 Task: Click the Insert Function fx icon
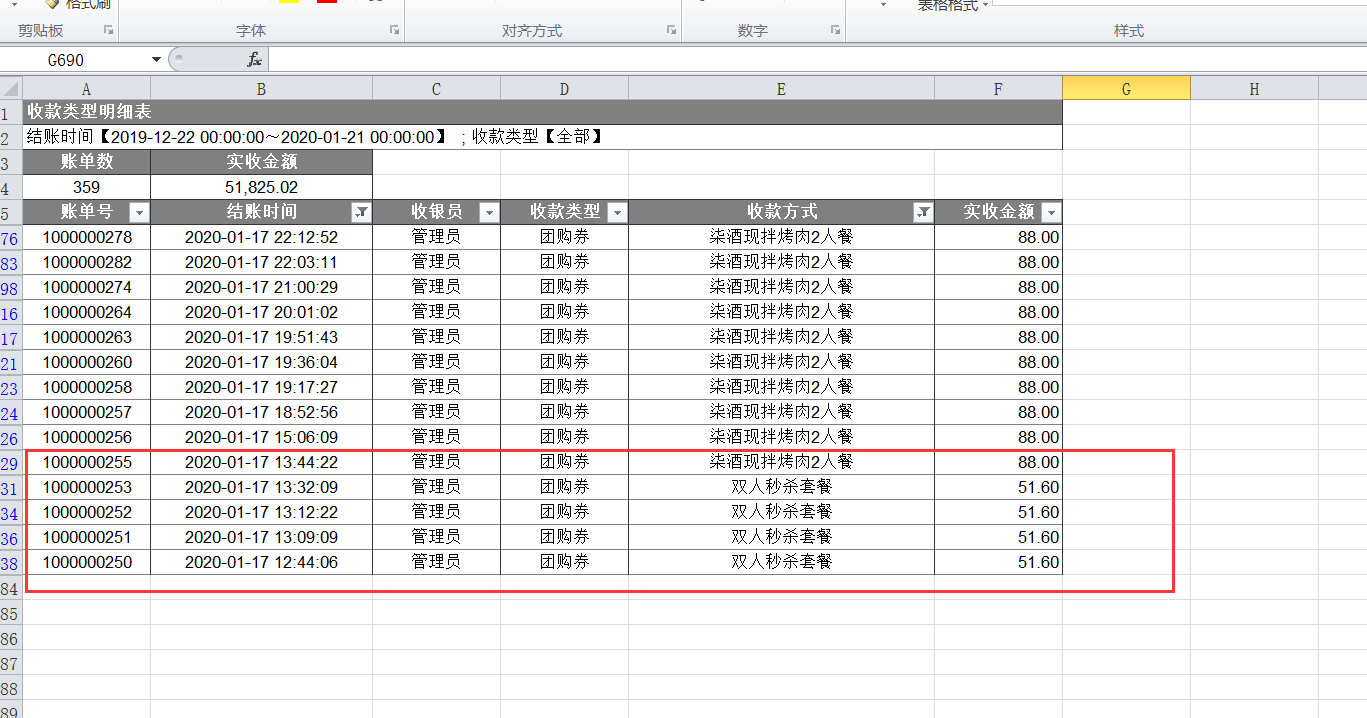point(253,59)
